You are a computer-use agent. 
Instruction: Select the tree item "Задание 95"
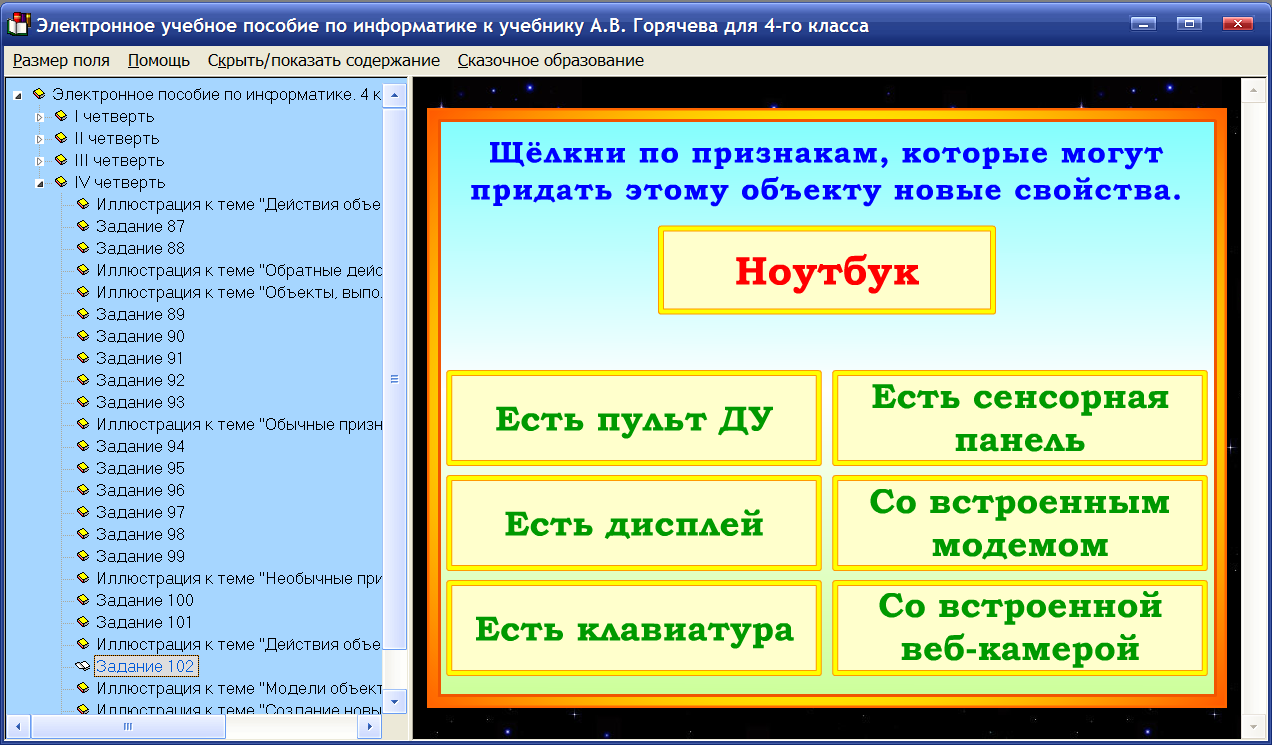point(140,467)
